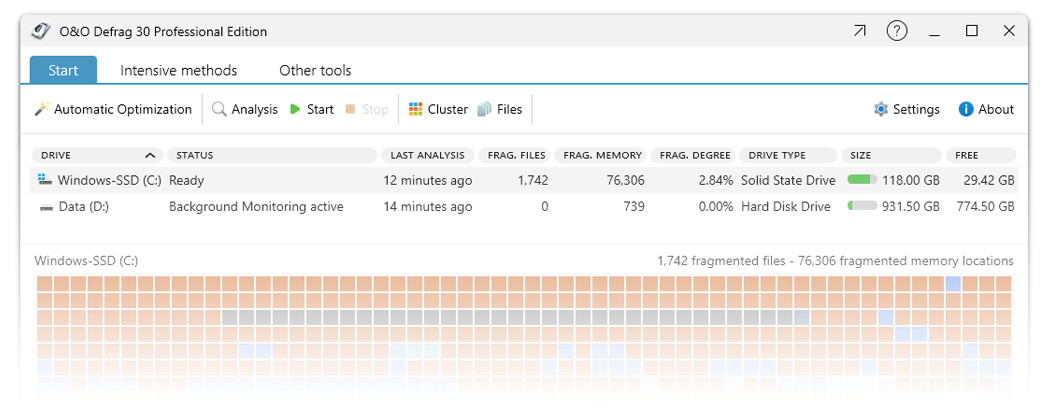Viewport: 1049px width, 408px height.
Task: Select the Start tab
Action: 63,70
